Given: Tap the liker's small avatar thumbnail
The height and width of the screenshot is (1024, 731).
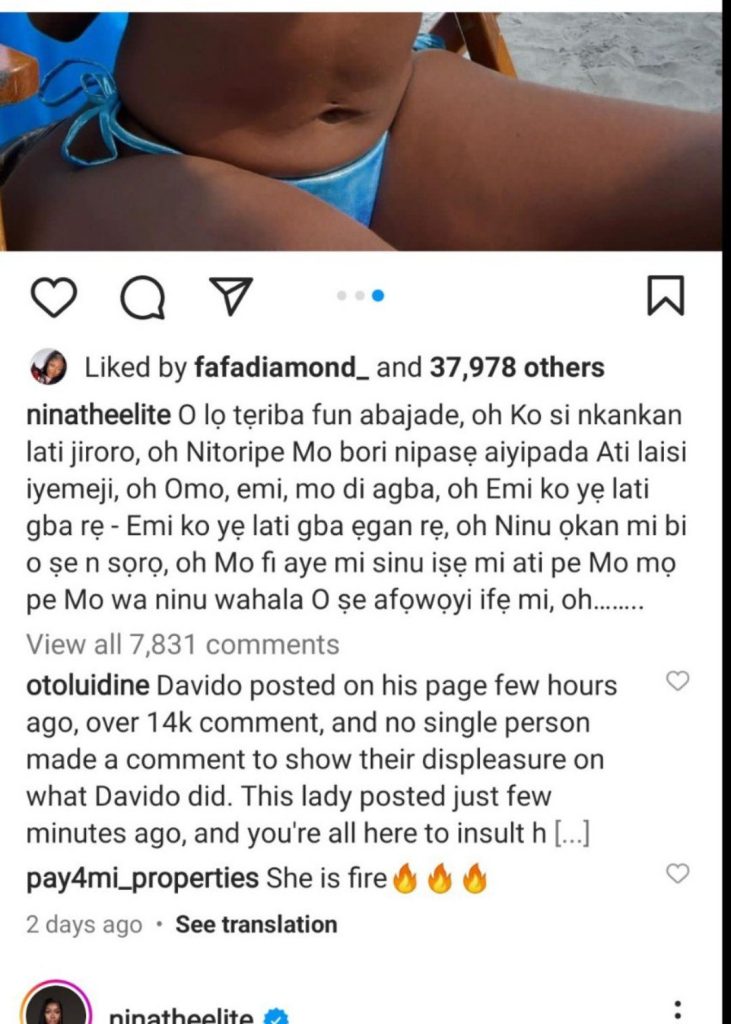Looking at the screenshot, I should (48, 367).
